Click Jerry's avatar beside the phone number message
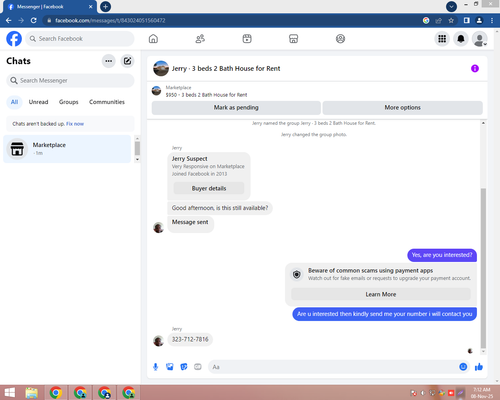500x400 pixels. [x=158, y=341]
